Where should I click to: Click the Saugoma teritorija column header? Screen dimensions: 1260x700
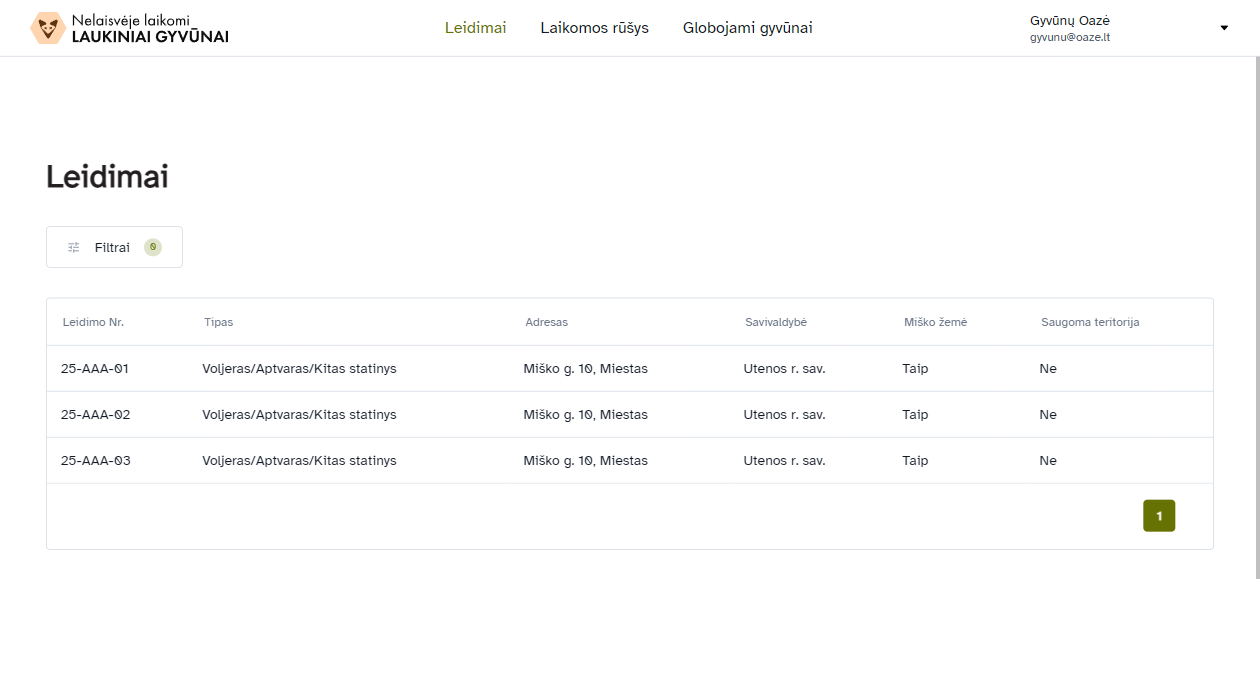1090,322
